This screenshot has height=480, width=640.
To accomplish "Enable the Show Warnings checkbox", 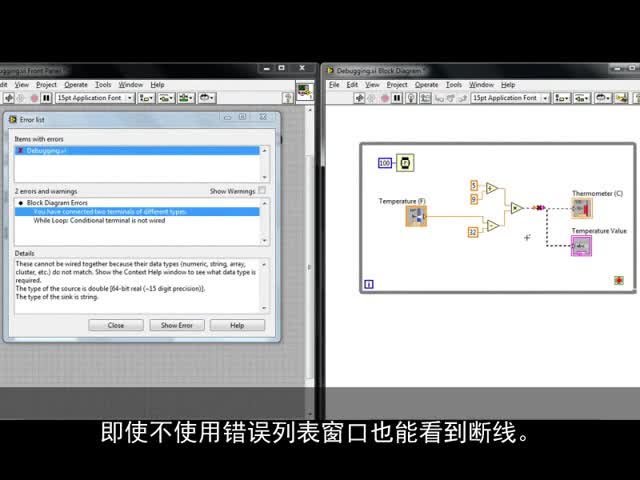I will coord(262,190).
